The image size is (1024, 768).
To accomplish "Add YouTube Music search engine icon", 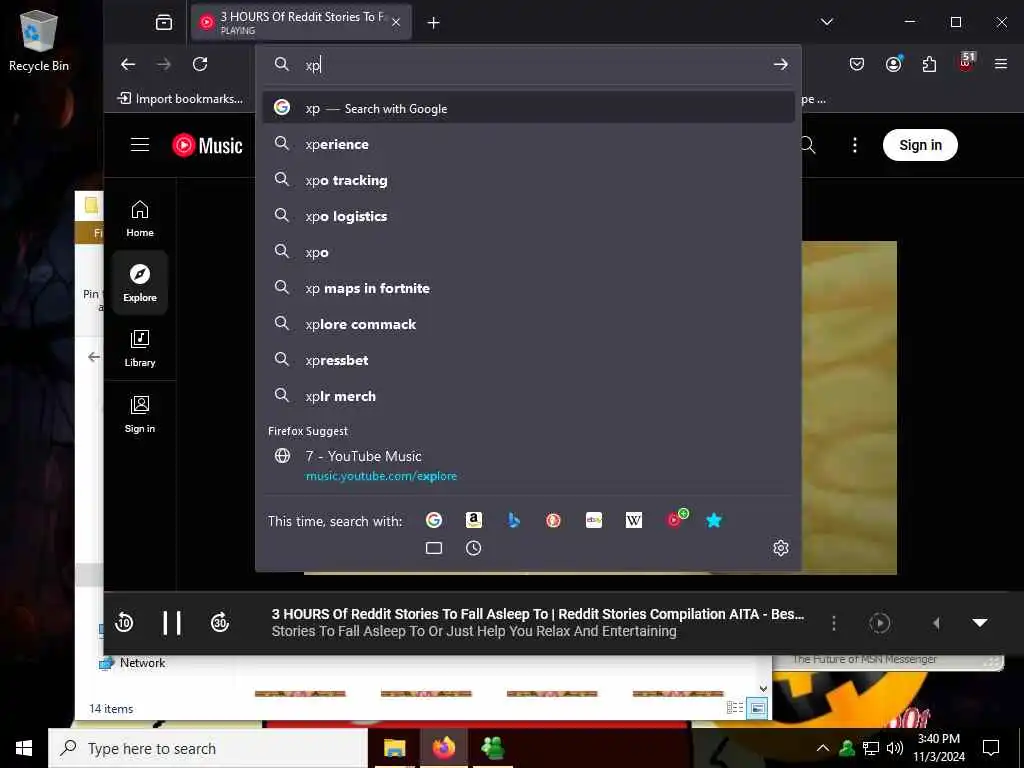I will click(x=676, y=519).
